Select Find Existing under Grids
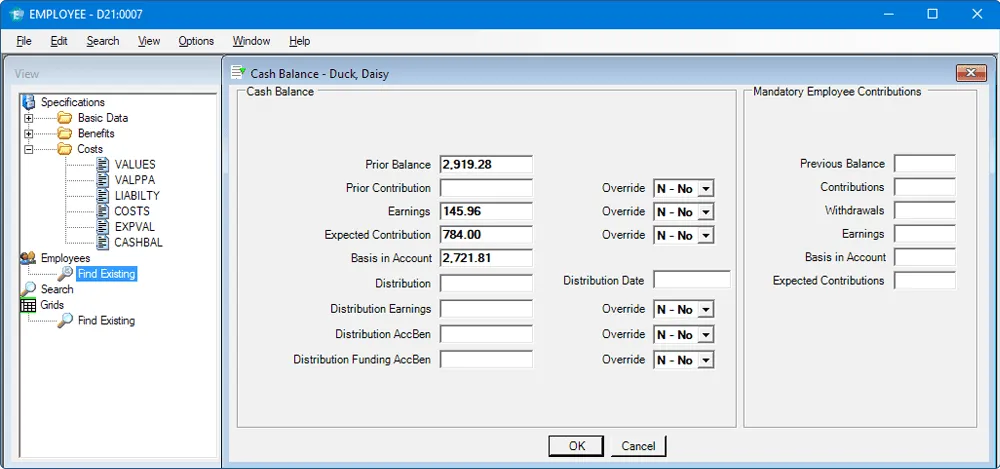Screen dimensions: 1000x469 (x=107, y=320)
